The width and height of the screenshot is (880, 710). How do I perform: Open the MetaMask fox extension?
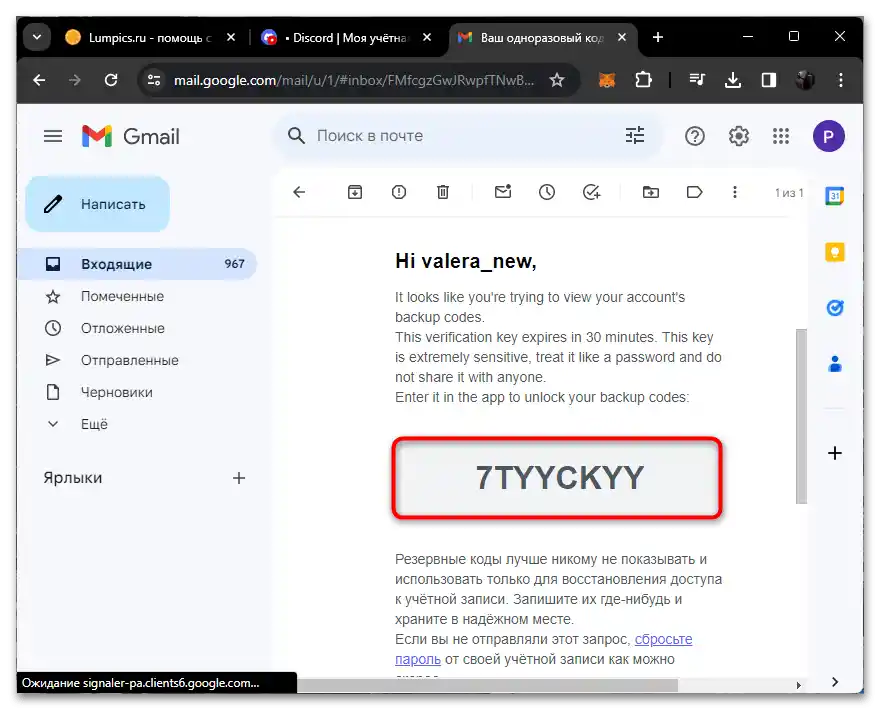click(607, 80)
